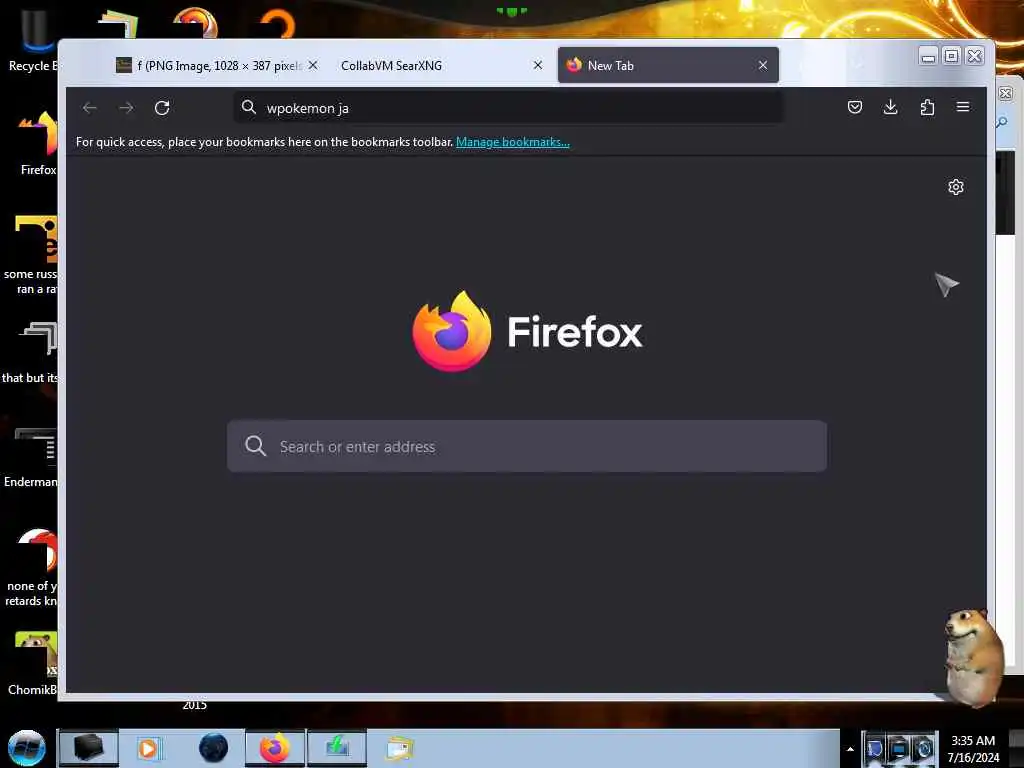
Task: Click the forward arrow button
Action: pos(126,108)
